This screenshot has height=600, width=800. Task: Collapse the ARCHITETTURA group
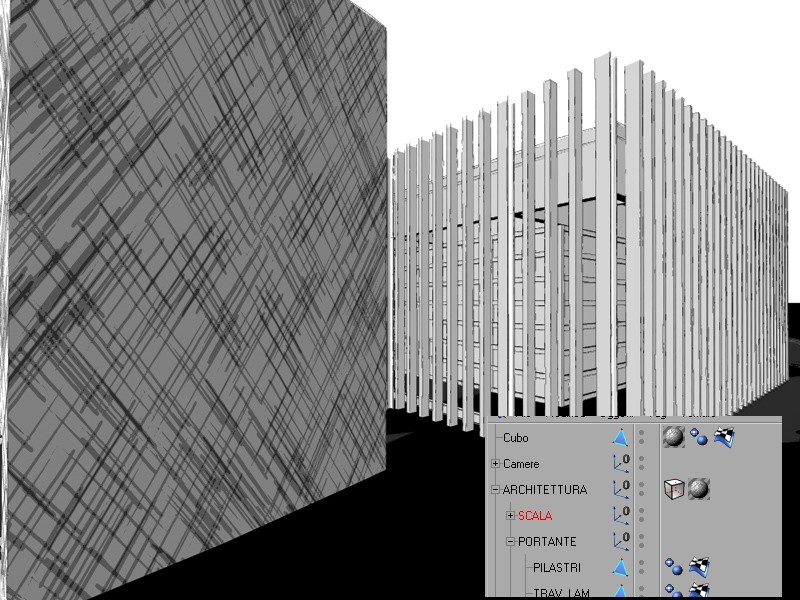(495, 490)
